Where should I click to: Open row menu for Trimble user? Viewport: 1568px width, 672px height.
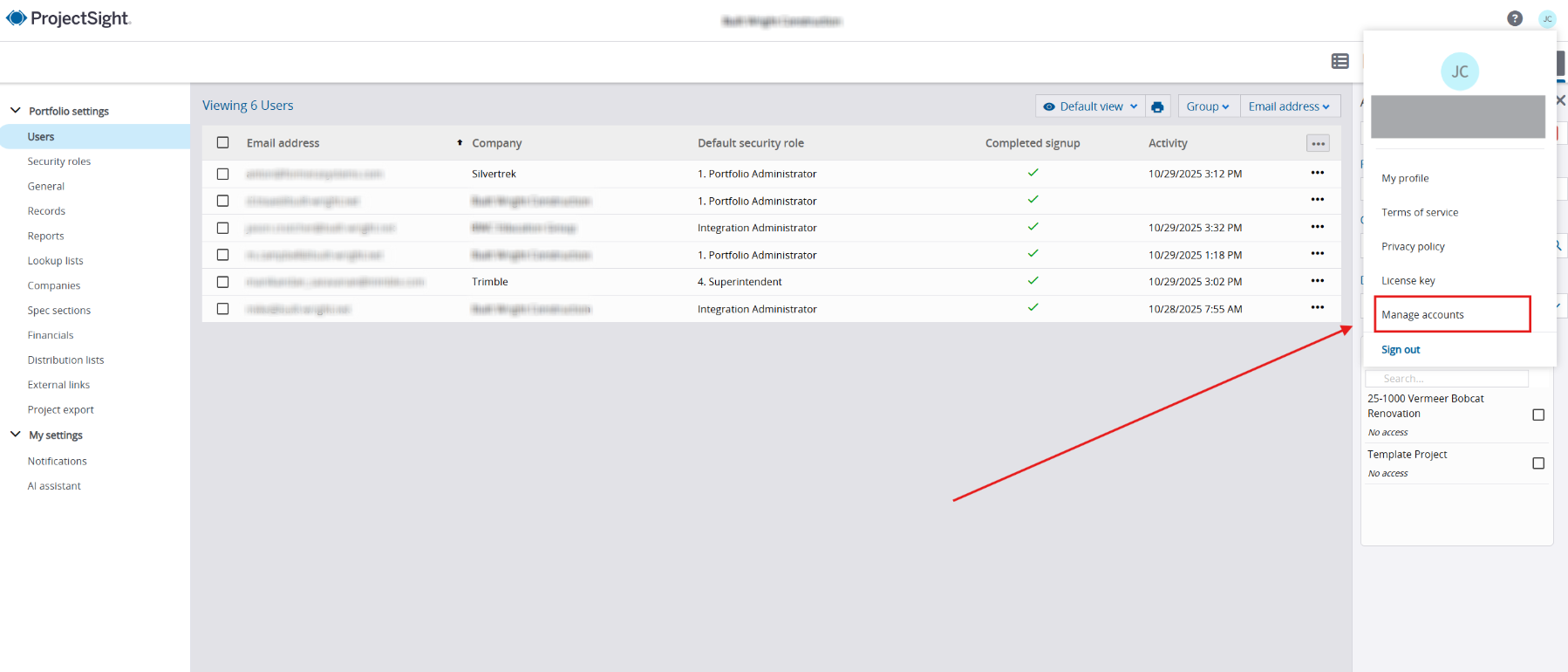pos(1318,281)
